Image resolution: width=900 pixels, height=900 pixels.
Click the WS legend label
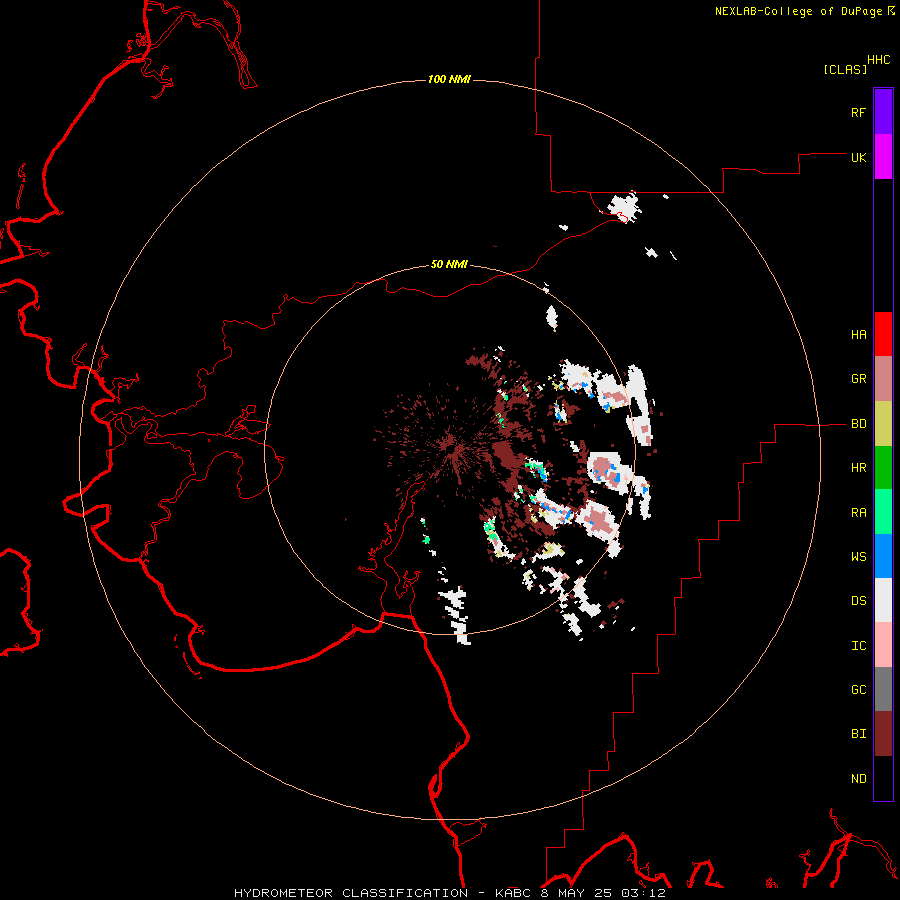click(858, 557)
